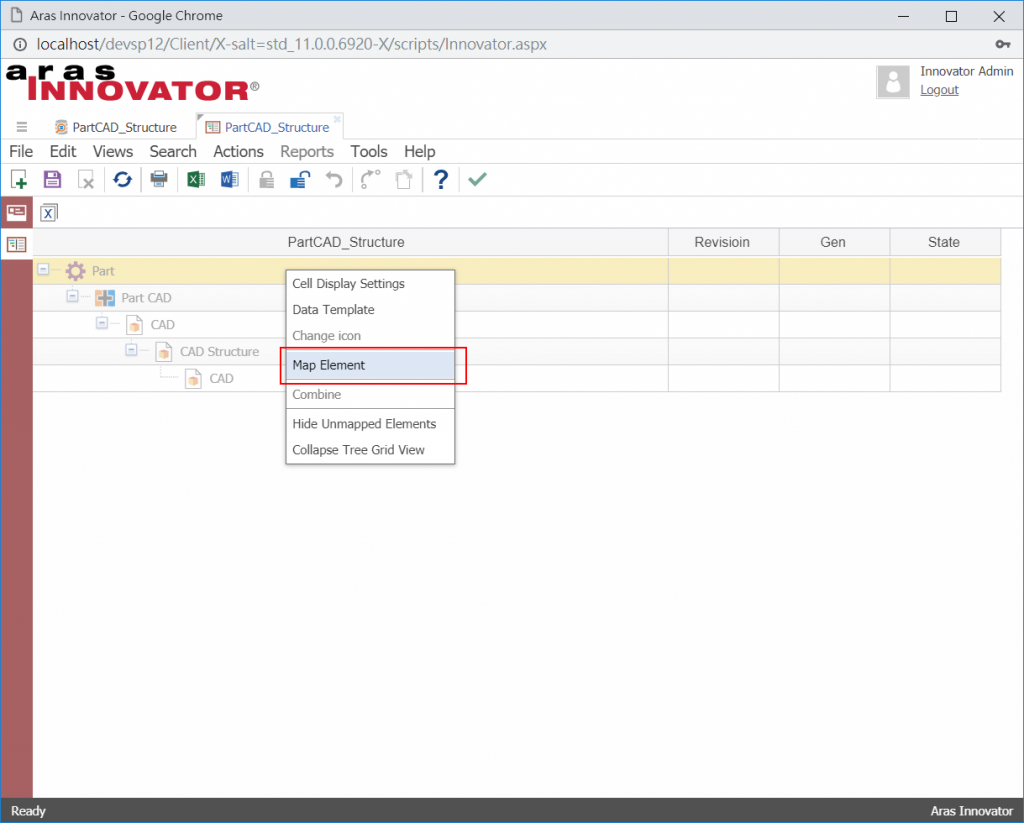This screenshot has height=823, width=1024.
Task: Collapse the Part CAD tree node
Action: pos(72,296)
